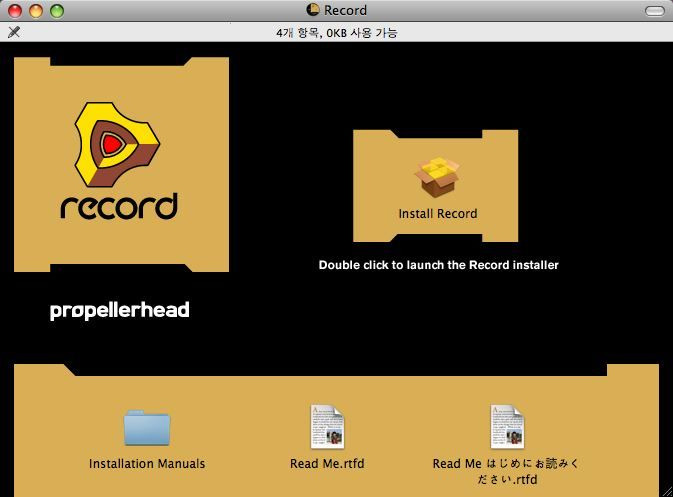The width and height of the screenshot is (673, 497).
Task: Click the Record disk icon in title bar
Action: pos(313,10)
